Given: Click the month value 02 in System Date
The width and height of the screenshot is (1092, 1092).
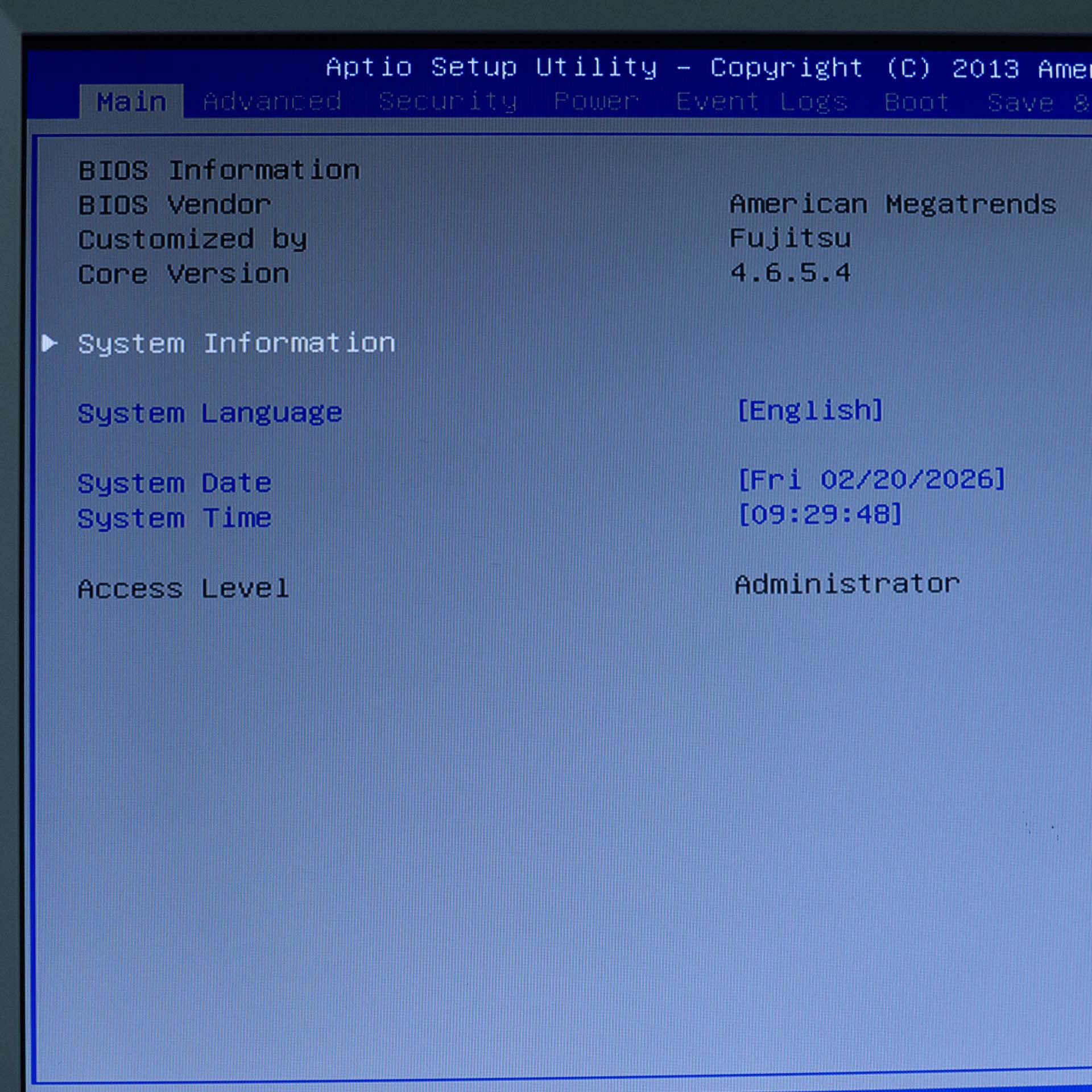Looking at the screenshot, I should (837, 479).
